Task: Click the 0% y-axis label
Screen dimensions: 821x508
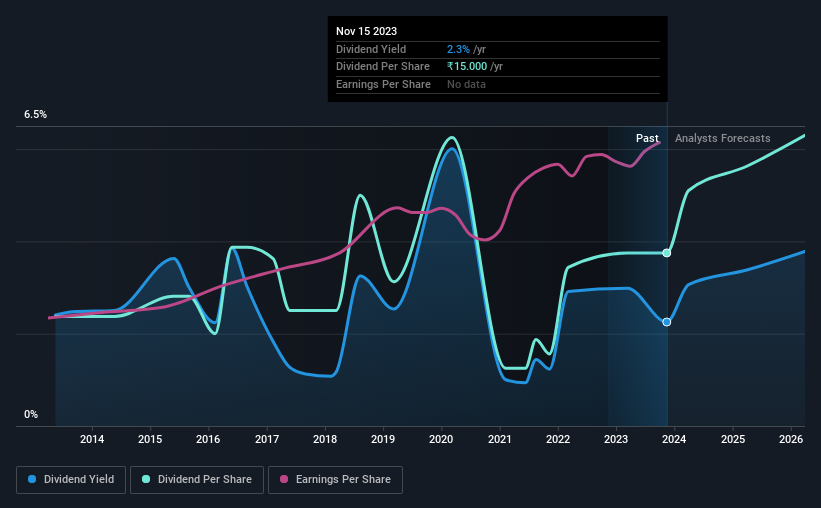Action: point(31,414)
